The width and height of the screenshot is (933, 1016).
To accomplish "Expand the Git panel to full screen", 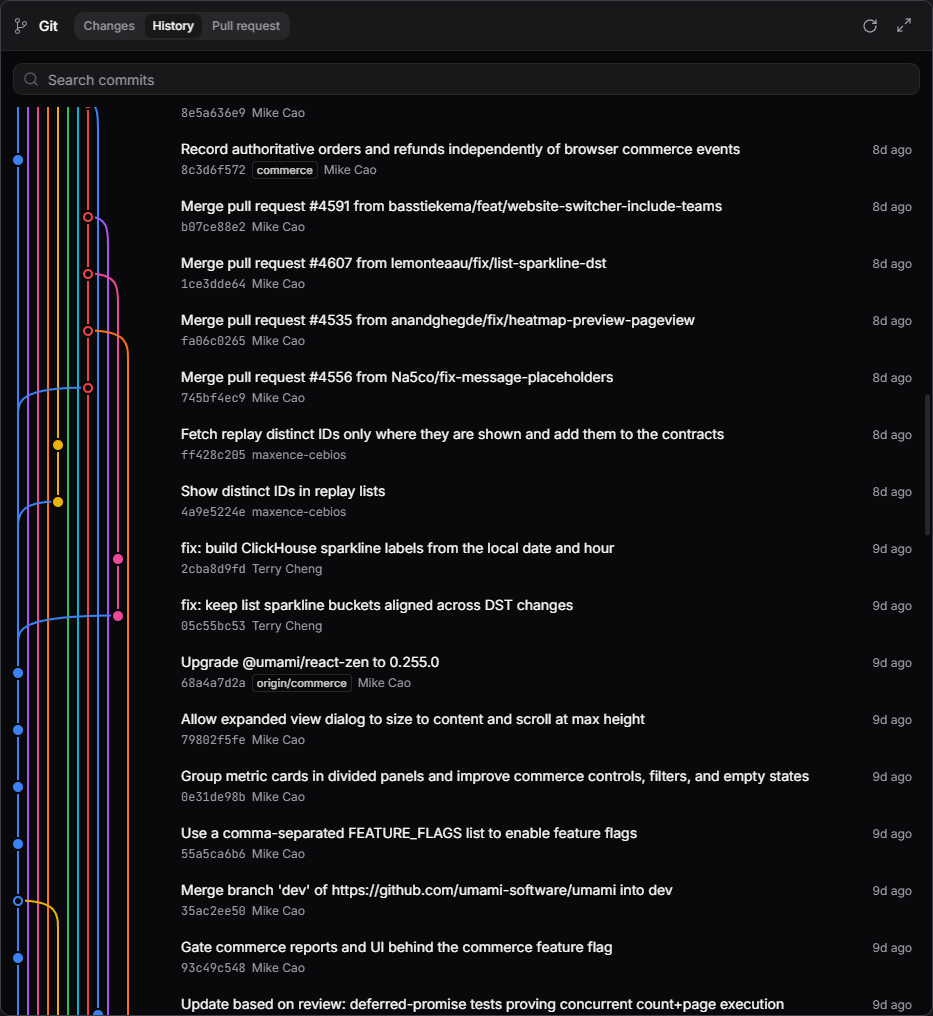I will click(x=904, y=26).
